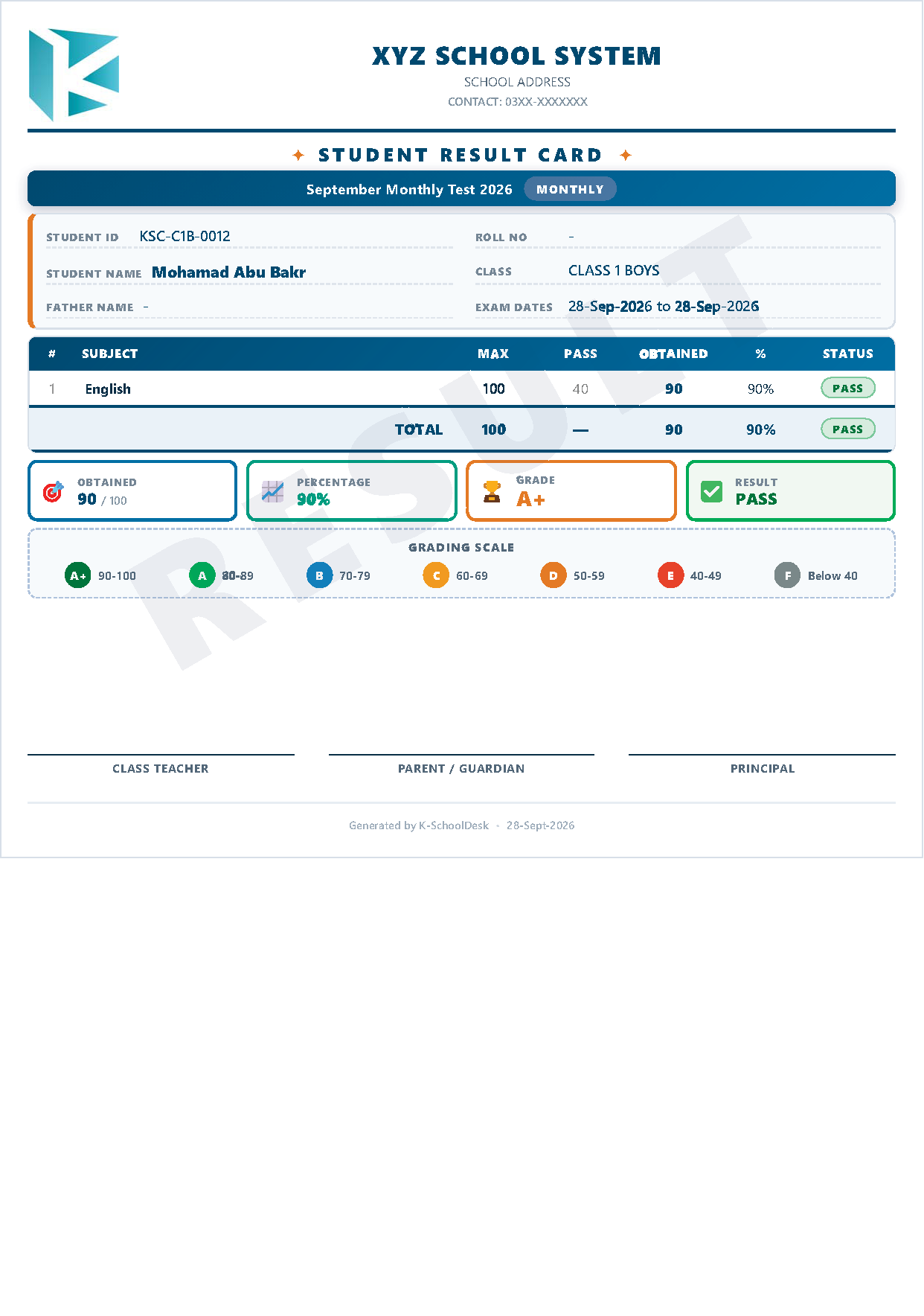Click the orange D grade circle
The image size is (924, 1316).
pyautogui.click(x=553, y=575)
